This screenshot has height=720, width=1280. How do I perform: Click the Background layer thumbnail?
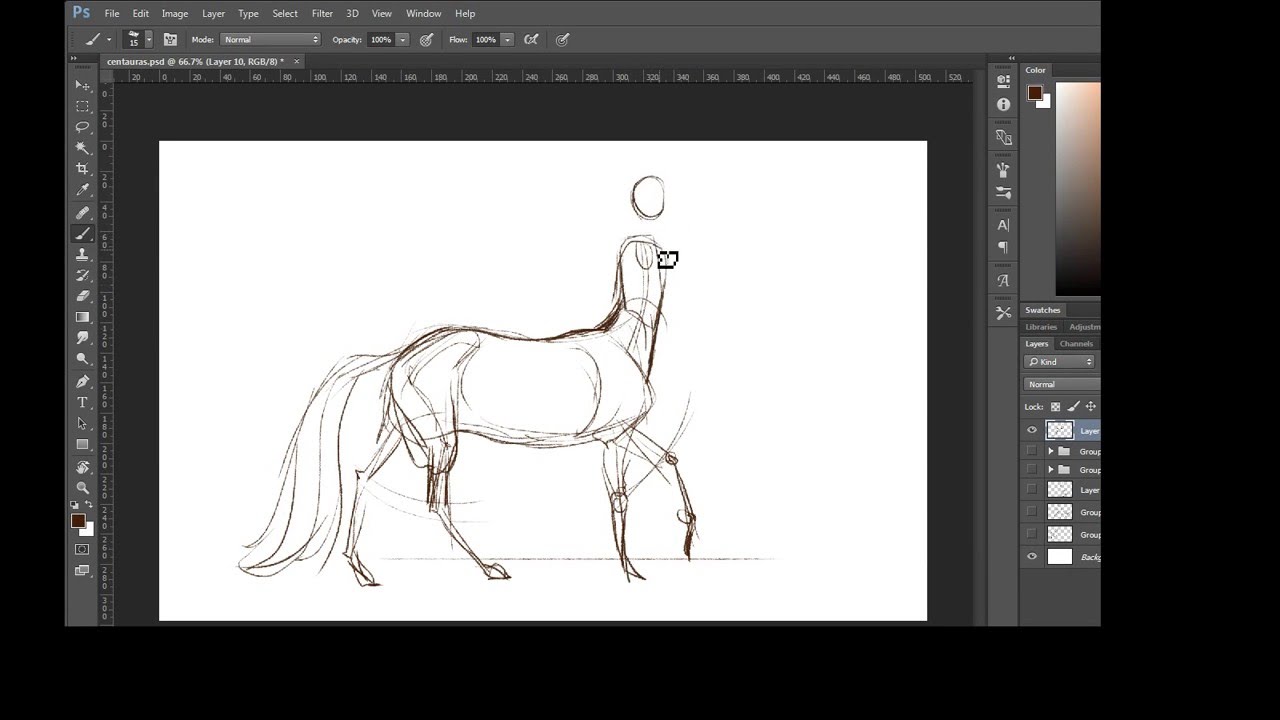1059,557
